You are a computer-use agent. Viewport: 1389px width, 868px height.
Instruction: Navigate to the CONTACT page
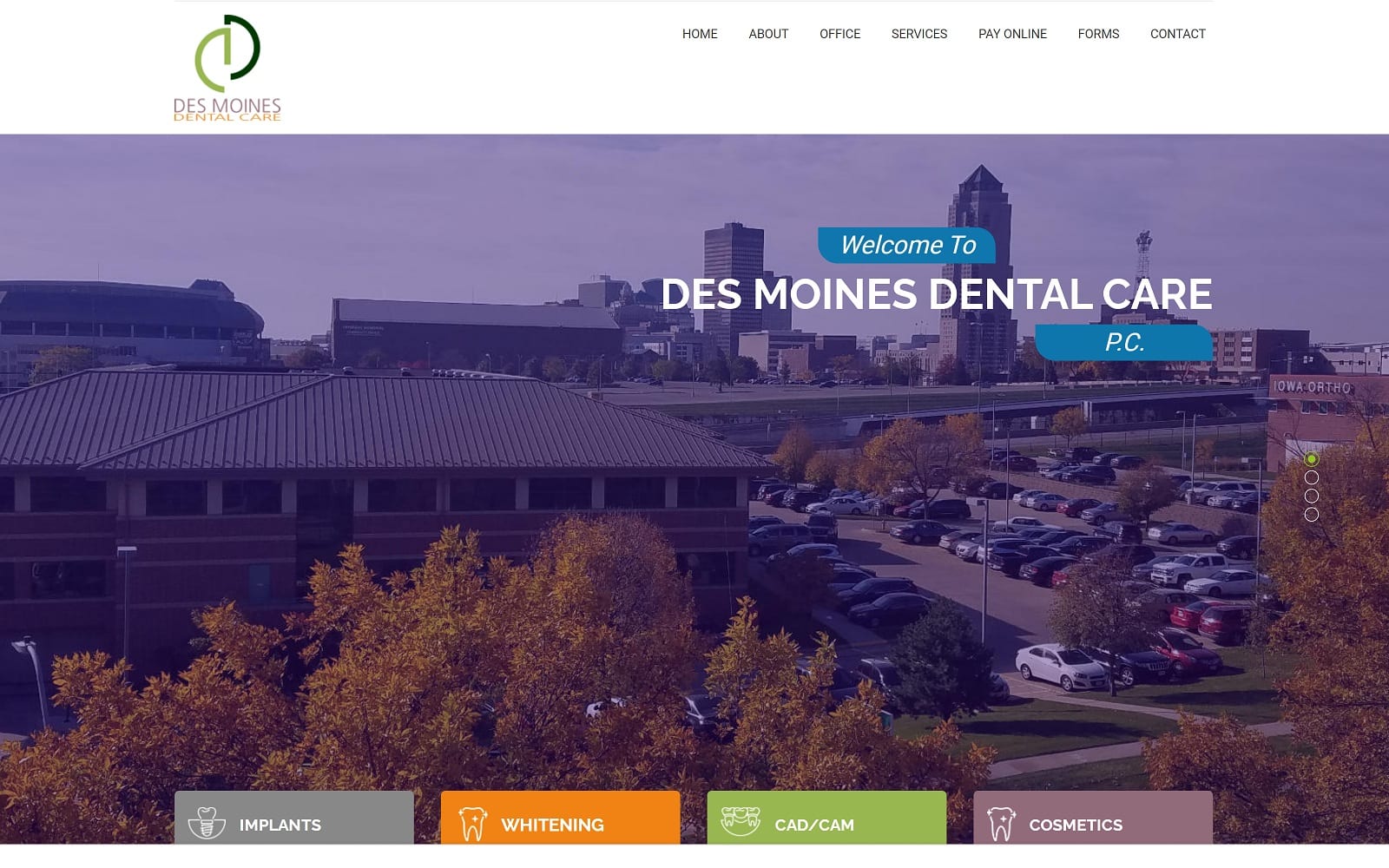click(1177, 34)
